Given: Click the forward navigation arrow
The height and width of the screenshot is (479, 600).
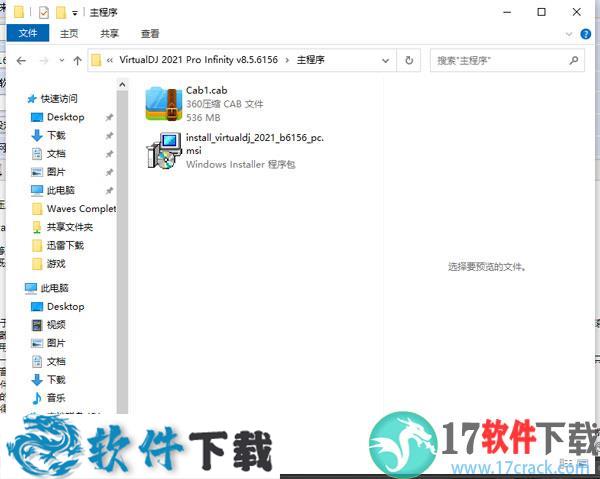Looking at the screenshot, I should pos(44,60).
